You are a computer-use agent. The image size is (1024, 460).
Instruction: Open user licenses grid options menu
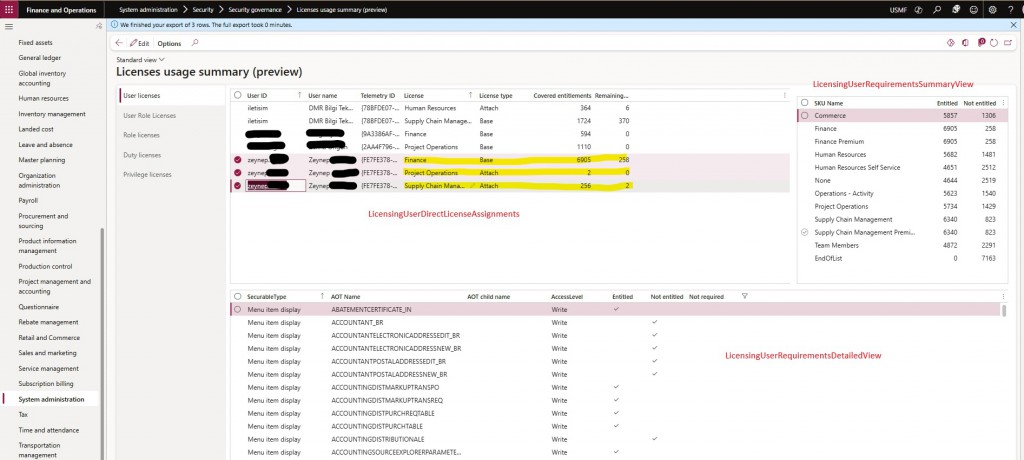pos(784,95)
